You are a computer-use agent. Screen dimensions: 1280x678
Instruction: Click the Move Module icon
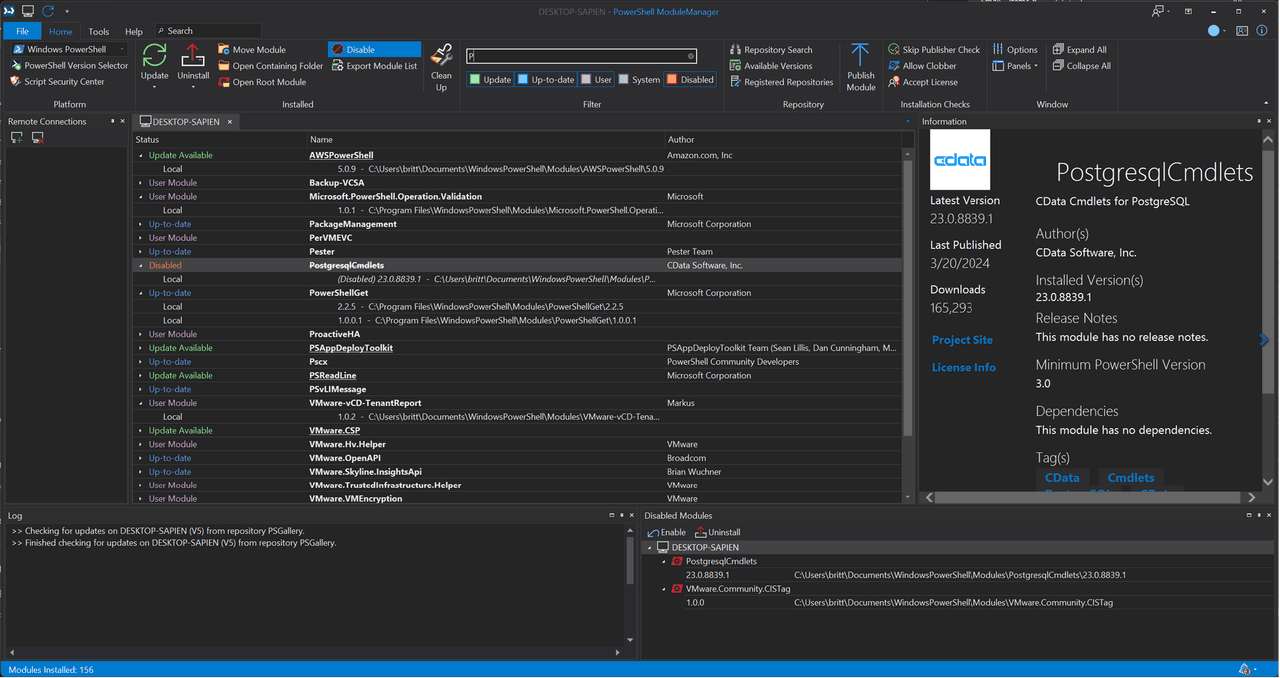[224, 49]
